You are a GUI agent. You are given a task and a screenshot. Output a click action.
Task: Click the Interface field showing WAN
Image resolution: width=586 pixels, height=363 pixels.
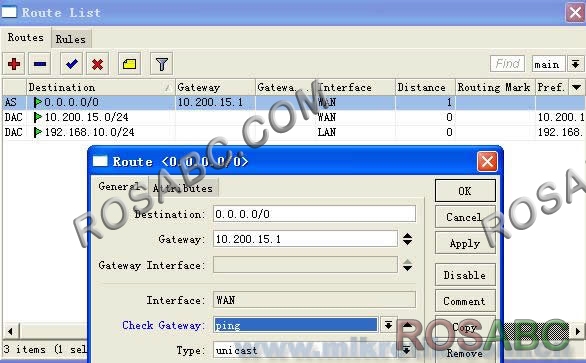click(x=314, y=300)
